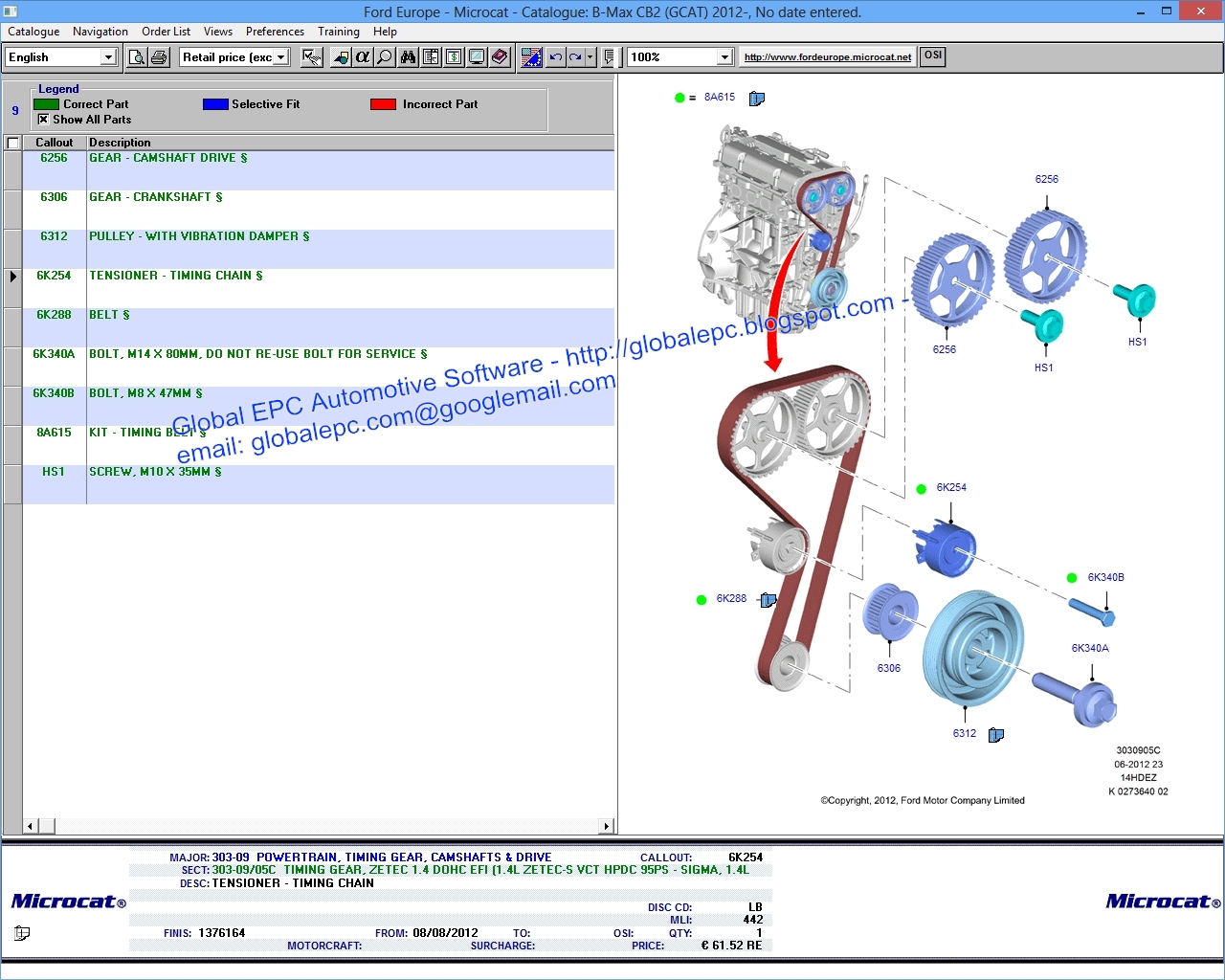Select row GEAR - CRANKSHAFT
1225x980 pixels.
pos(319,210)
